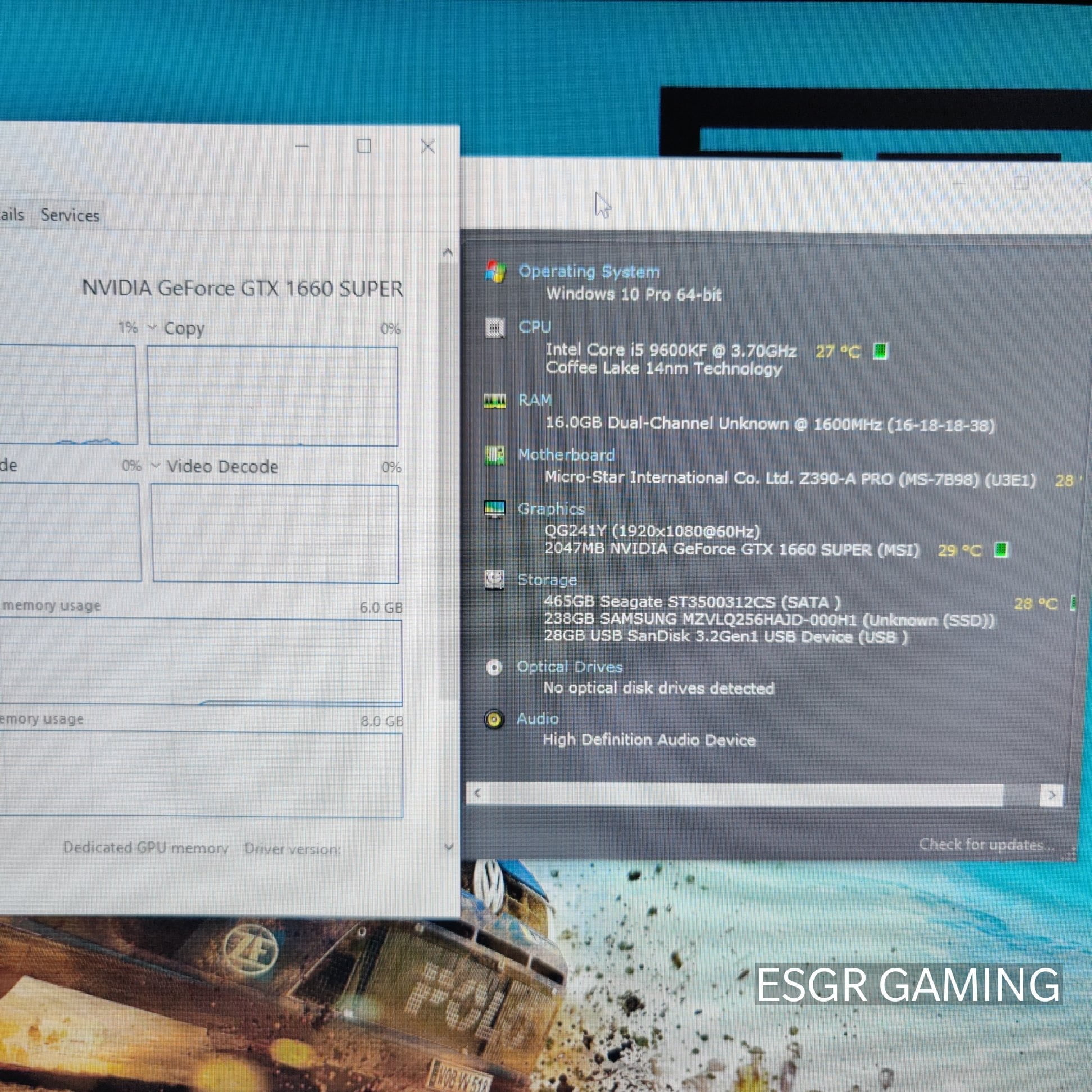Click the Copy engine usage graph
1092x1092 pixels.
[x=273, y=396]
